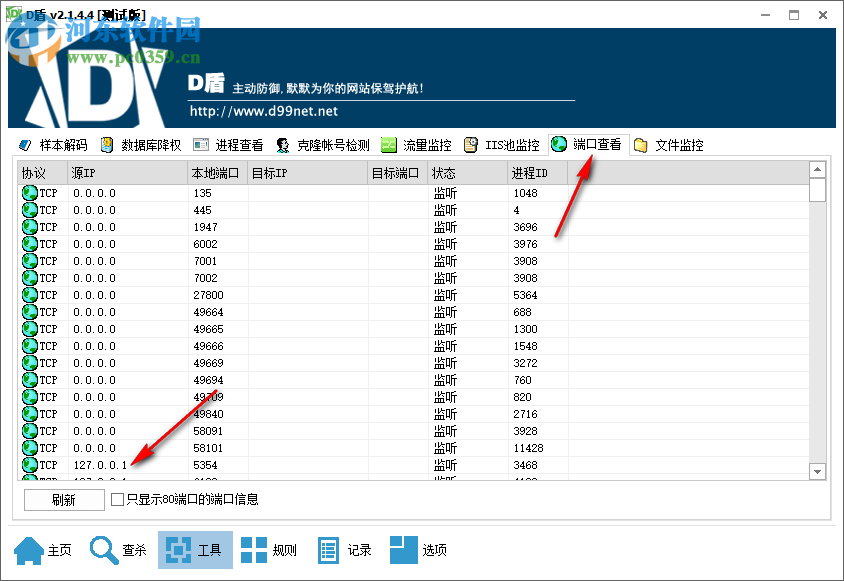Sort by 状态 column header

point(468,173)
